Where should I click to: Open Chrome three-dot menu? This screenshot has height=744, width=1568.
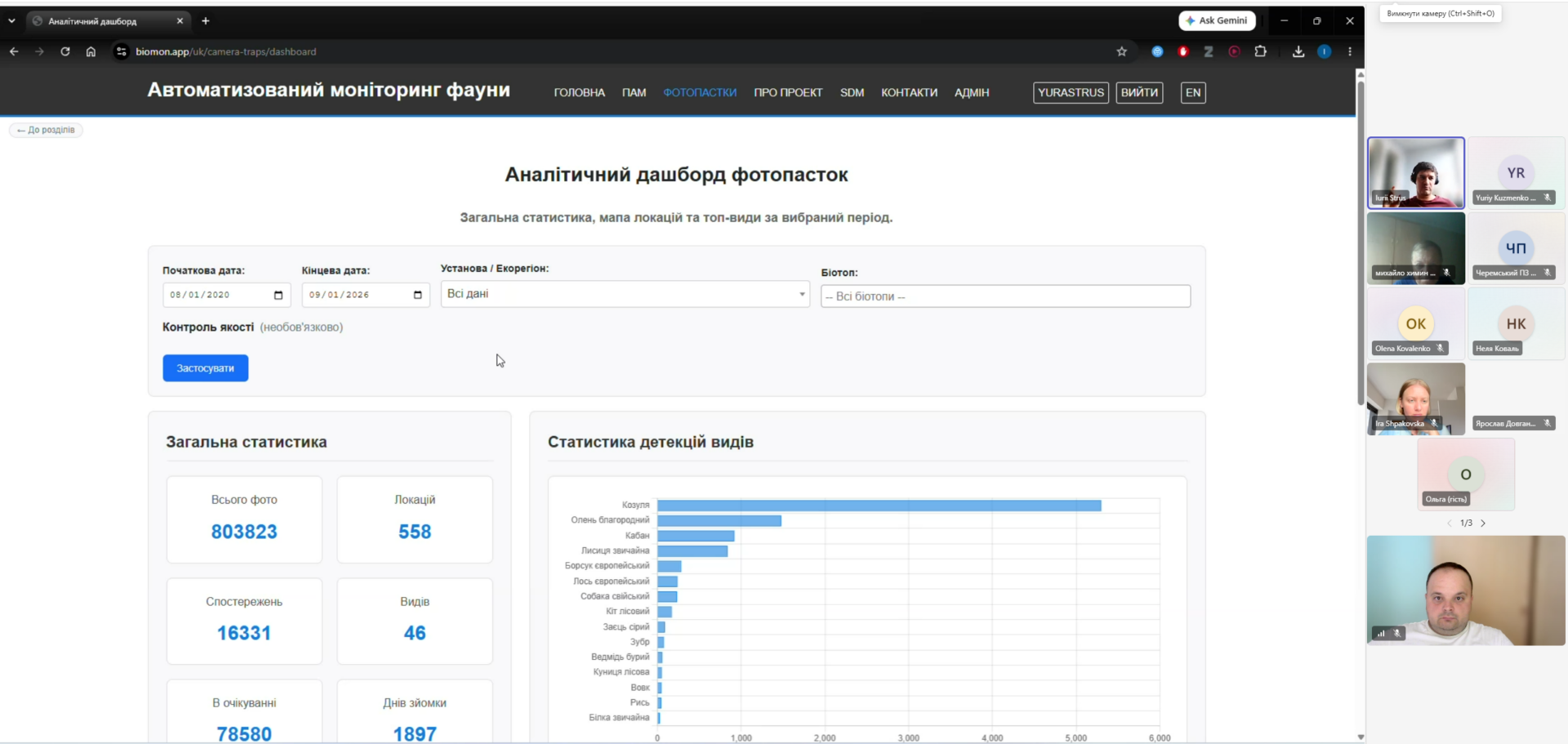[1349, 51]
